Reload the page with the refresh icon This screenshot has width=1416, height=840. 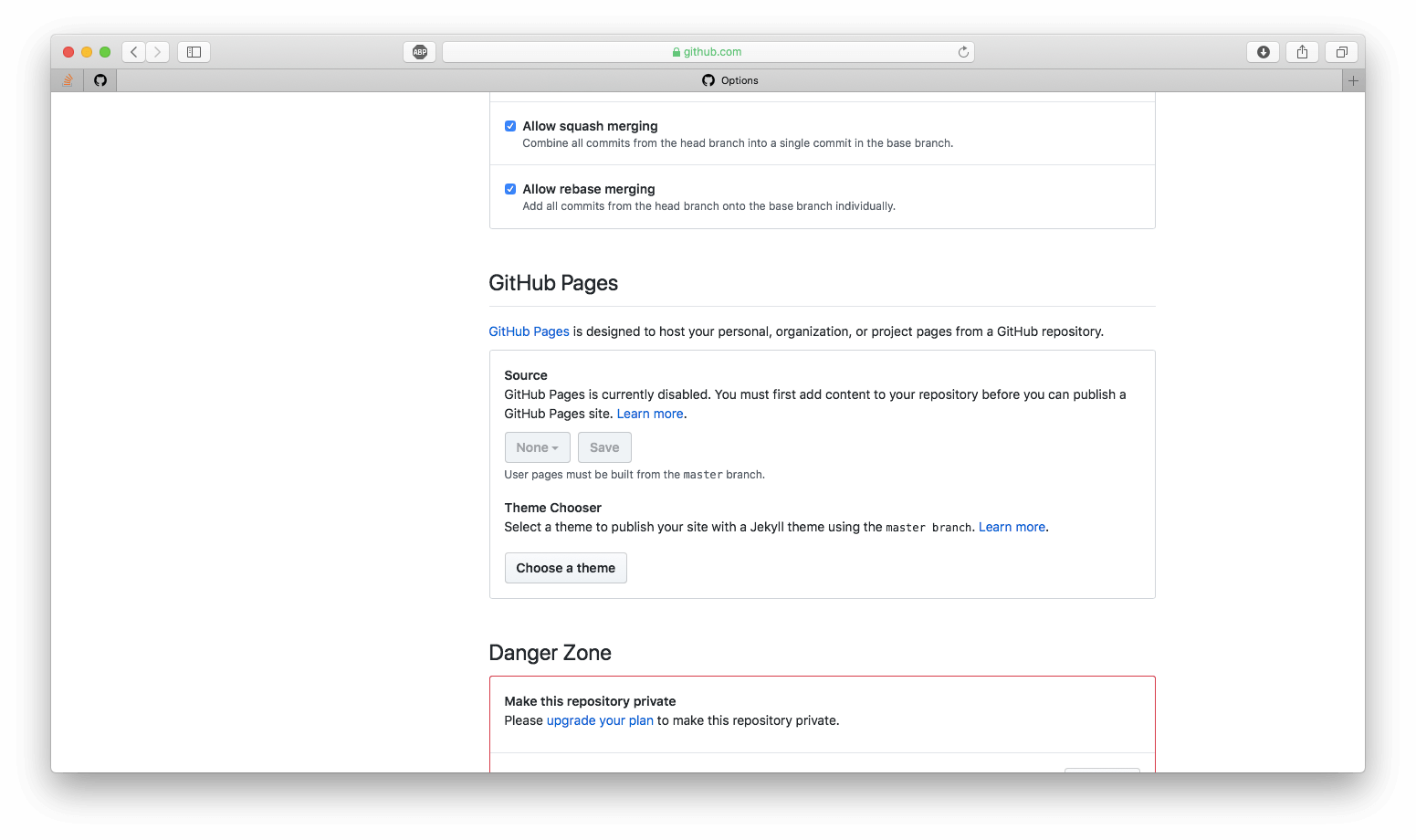tap(963, 52)
